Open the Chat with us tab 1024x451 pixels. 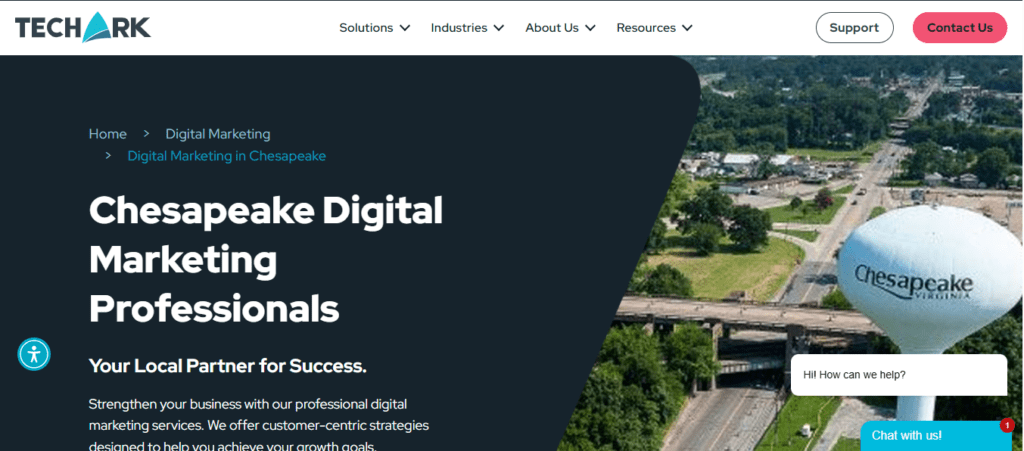(x=935, y=436)
